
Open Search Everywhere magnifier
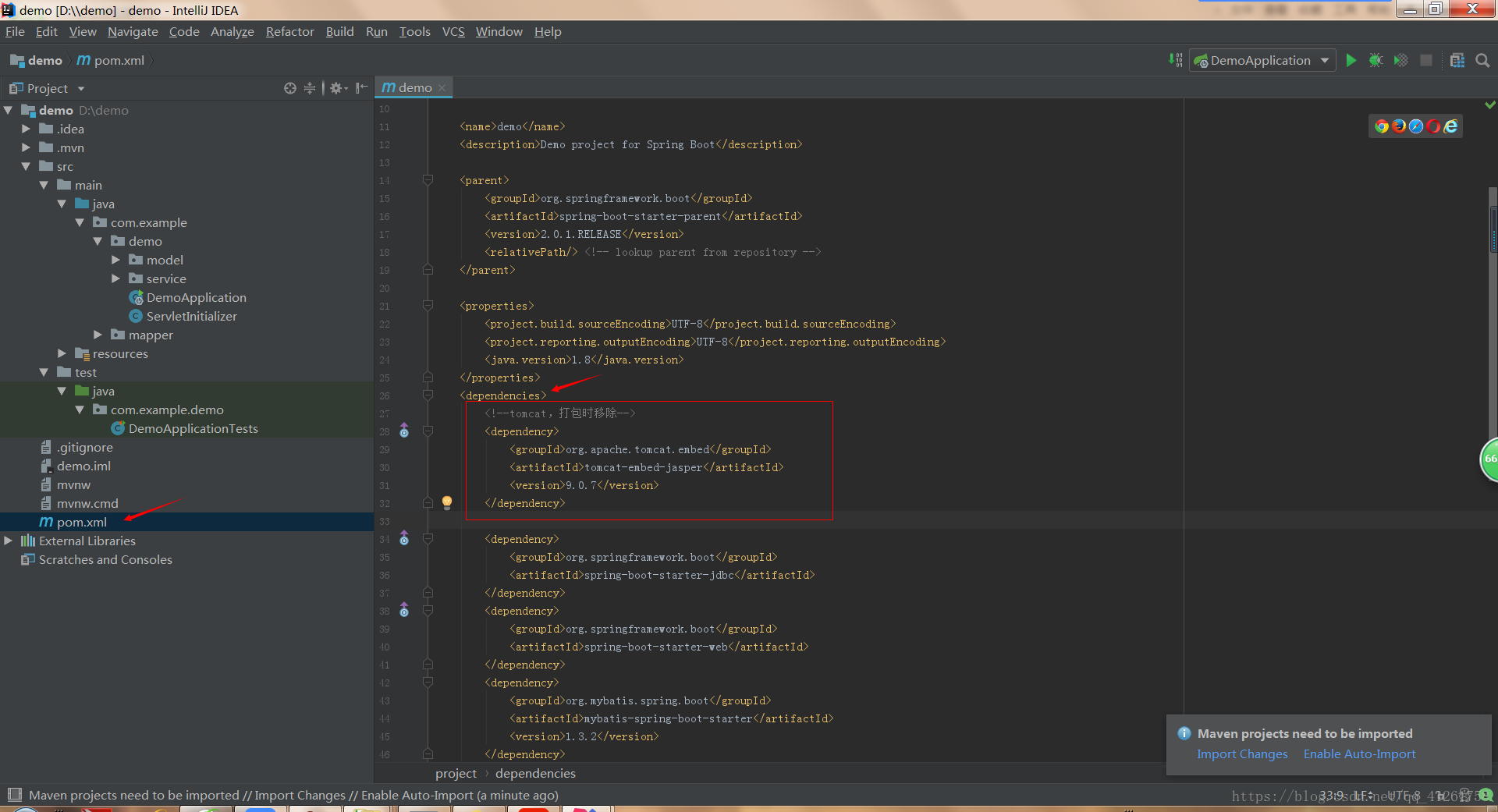tap(1482, 60)
